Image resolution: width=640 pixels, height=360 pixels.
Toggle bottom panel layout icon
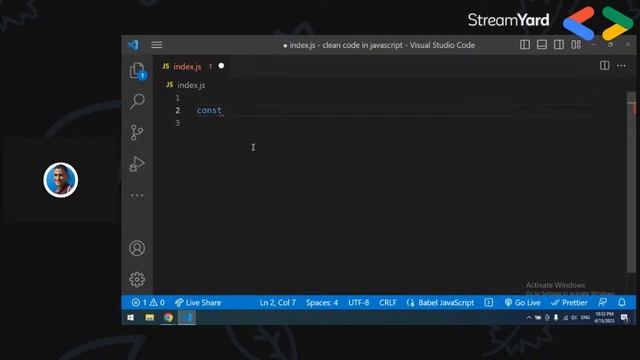(x=542, y=44)
